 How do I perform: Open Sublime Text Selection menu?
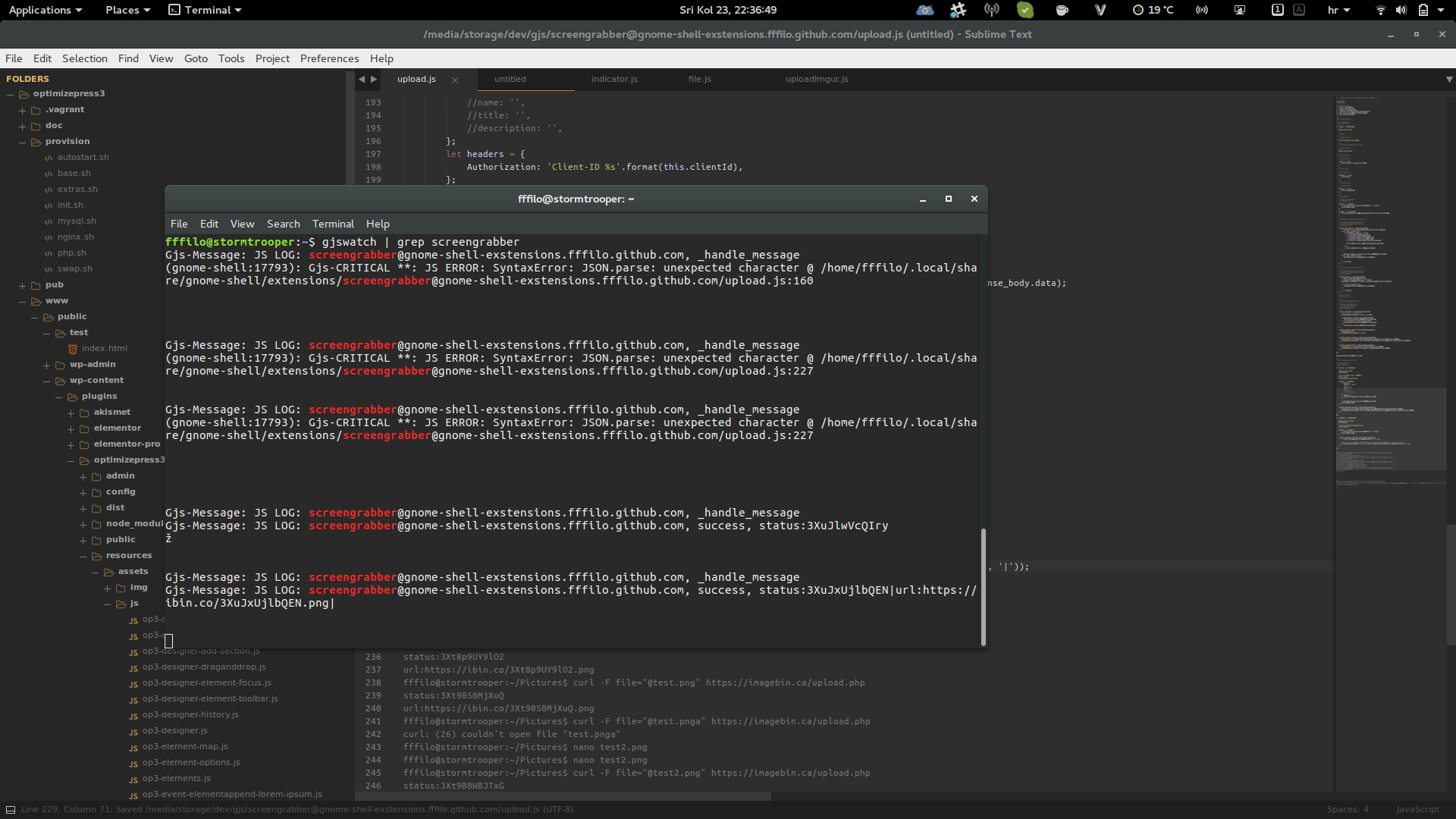coord(85,58)
